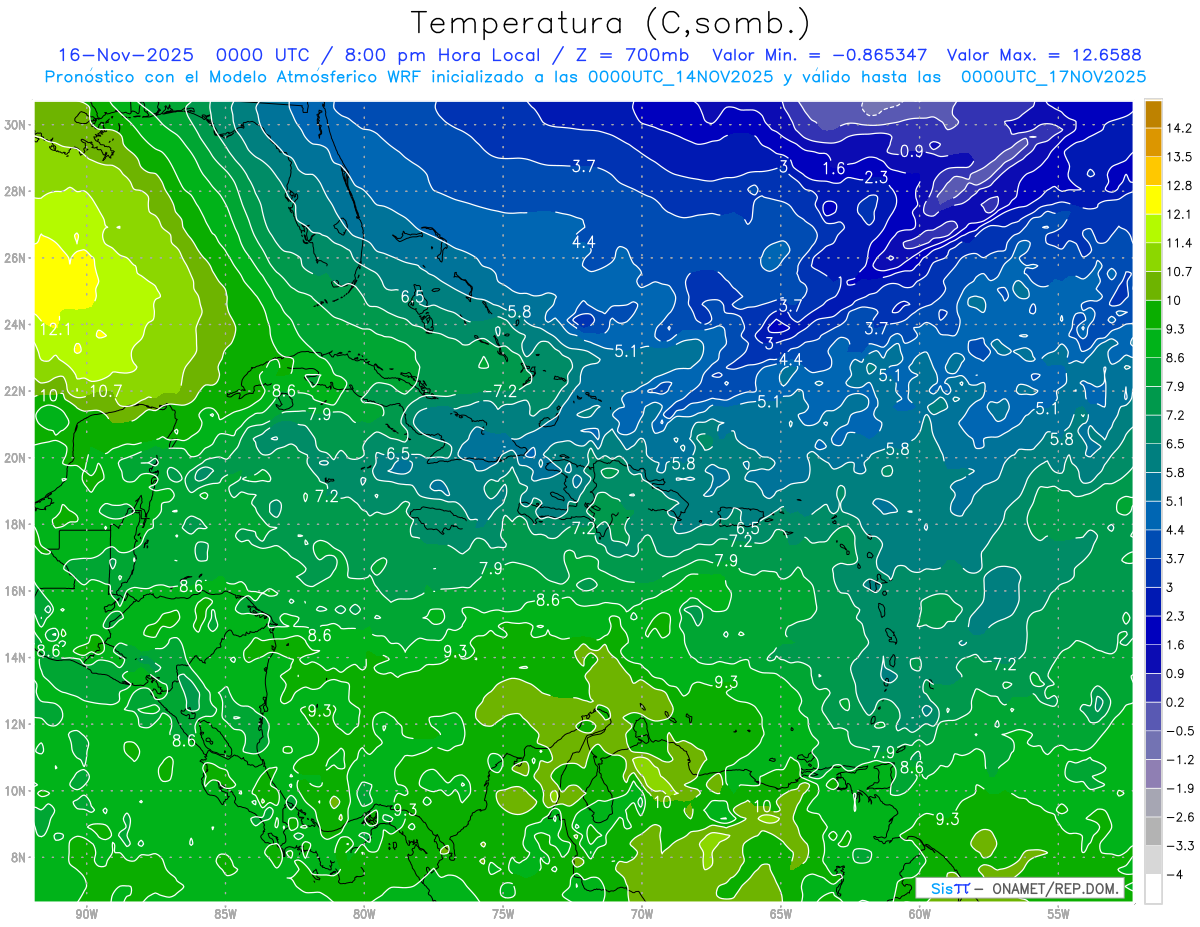The height and width of the screenshot is (927, 1200).
Task: Click the 'Temperatura (C,somb.)' chart title
Action: (x=611, y=23)
